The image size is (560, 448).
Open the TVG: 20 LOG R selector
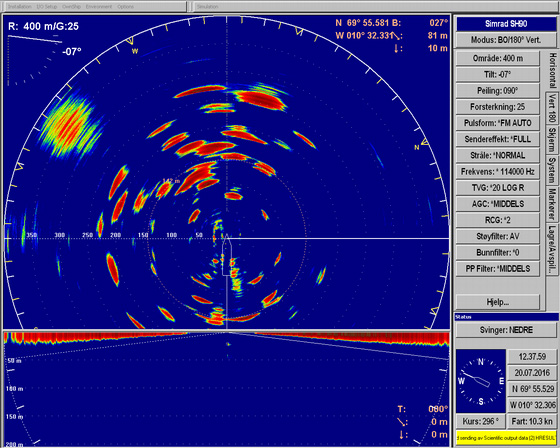pos(498,188)
